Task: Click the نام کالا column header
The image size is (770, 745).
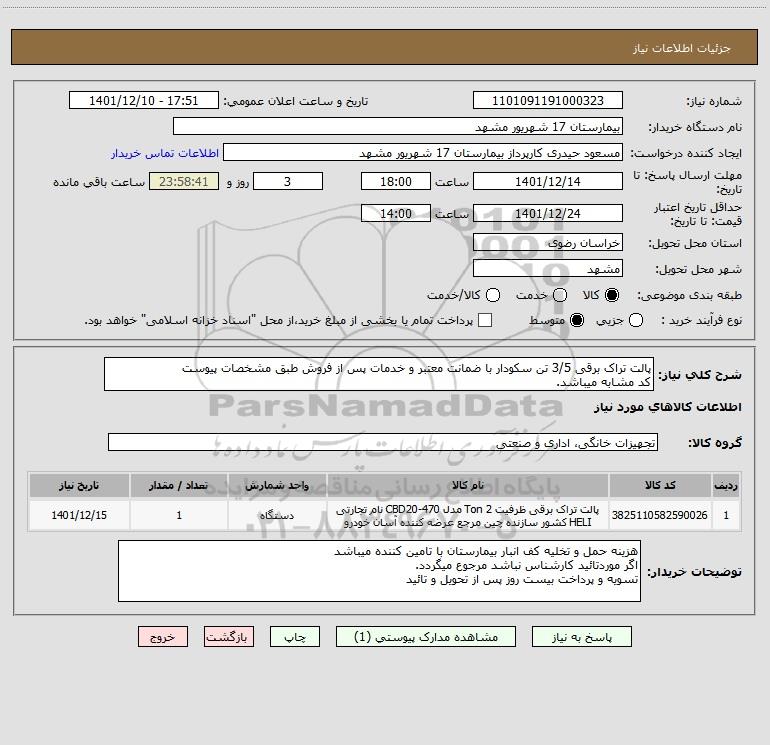Action: tap(468, 485)
